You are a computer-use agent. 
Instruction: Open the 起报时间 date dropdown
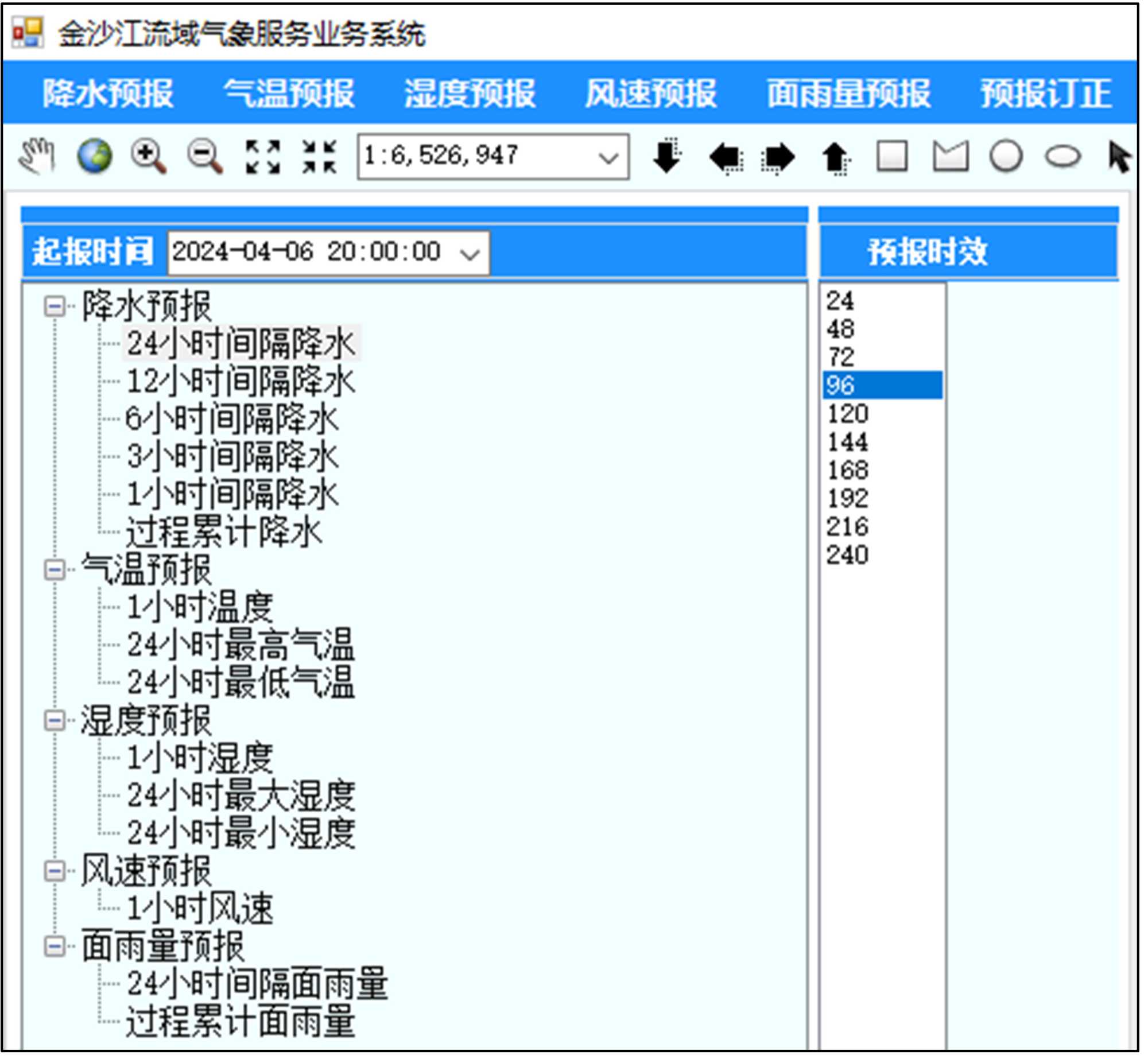(x=471, y=253)
